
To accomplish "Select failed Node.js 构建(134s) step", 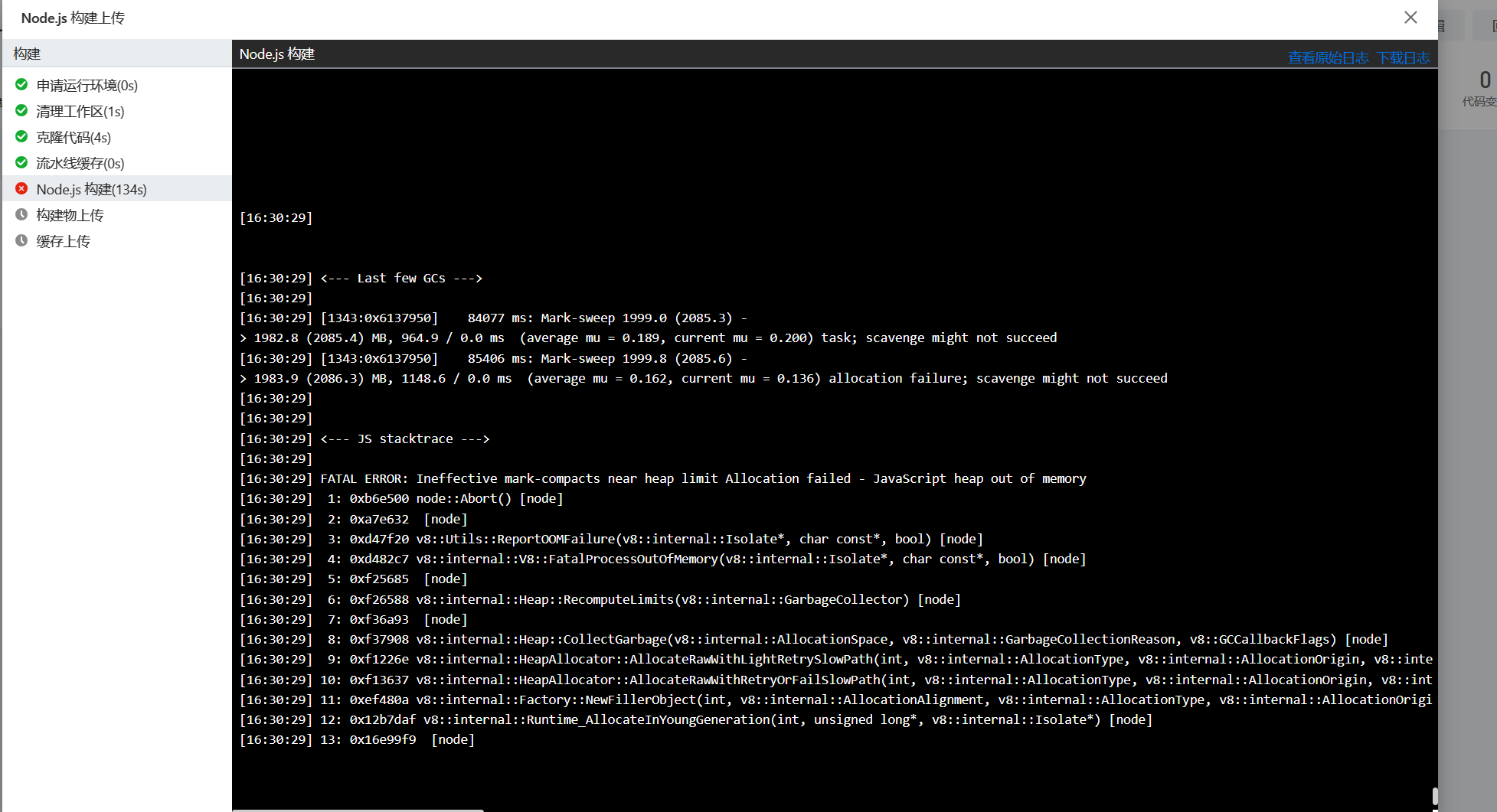I will click(116, 189).
